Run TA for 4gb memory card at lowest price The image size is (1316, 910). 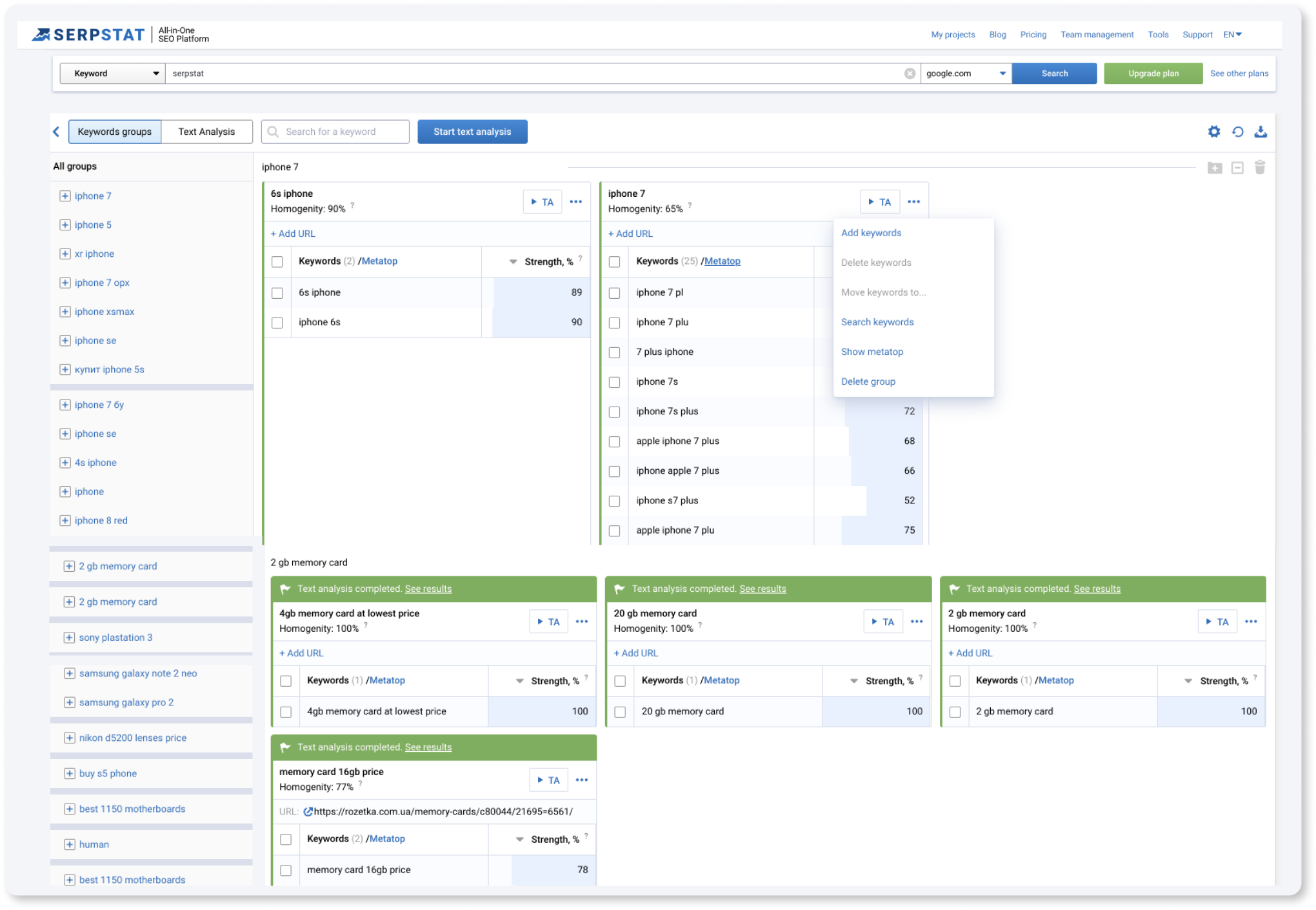(x=549, y=622)
